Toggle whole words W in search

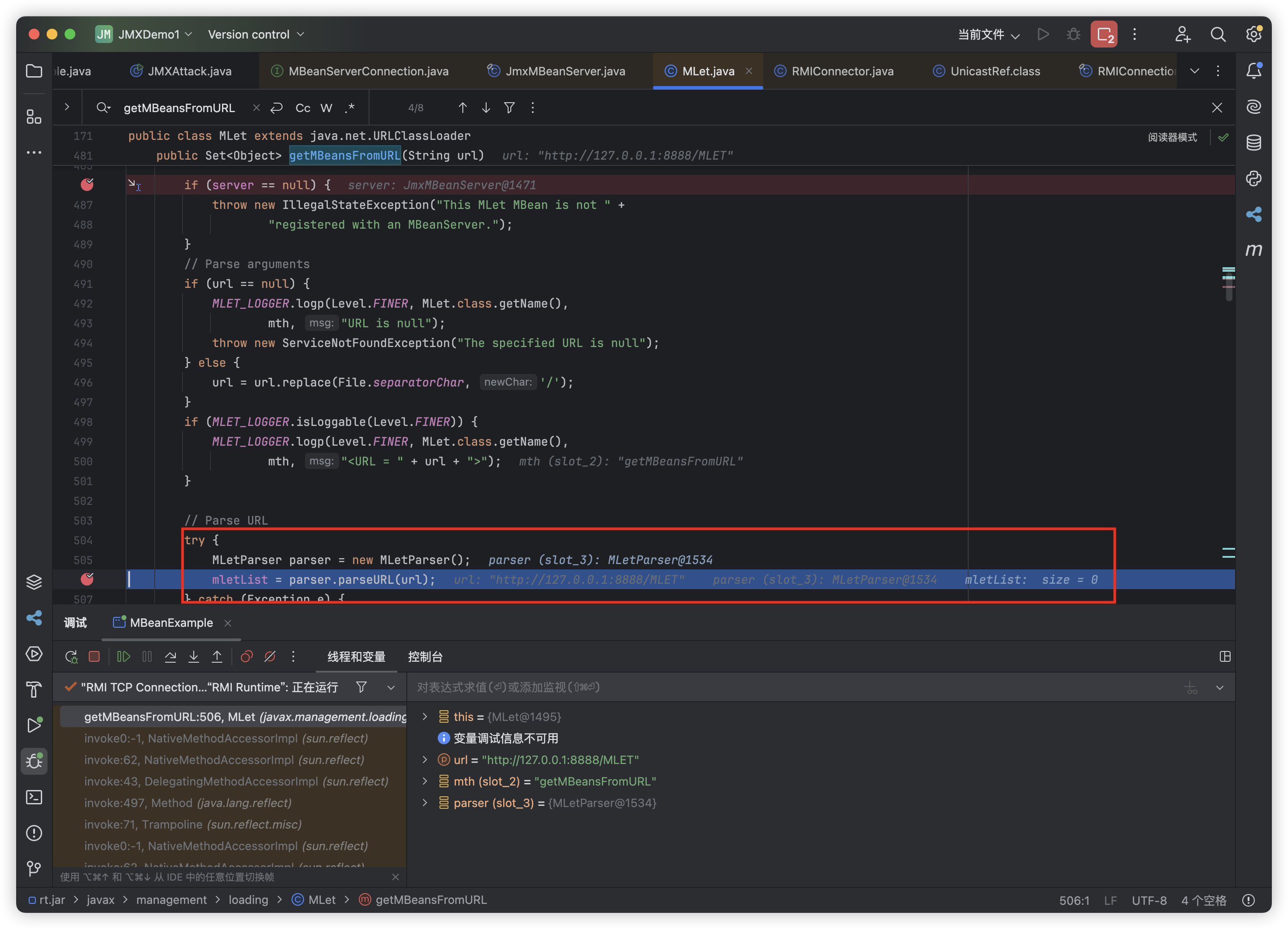(x=326, y=108)
